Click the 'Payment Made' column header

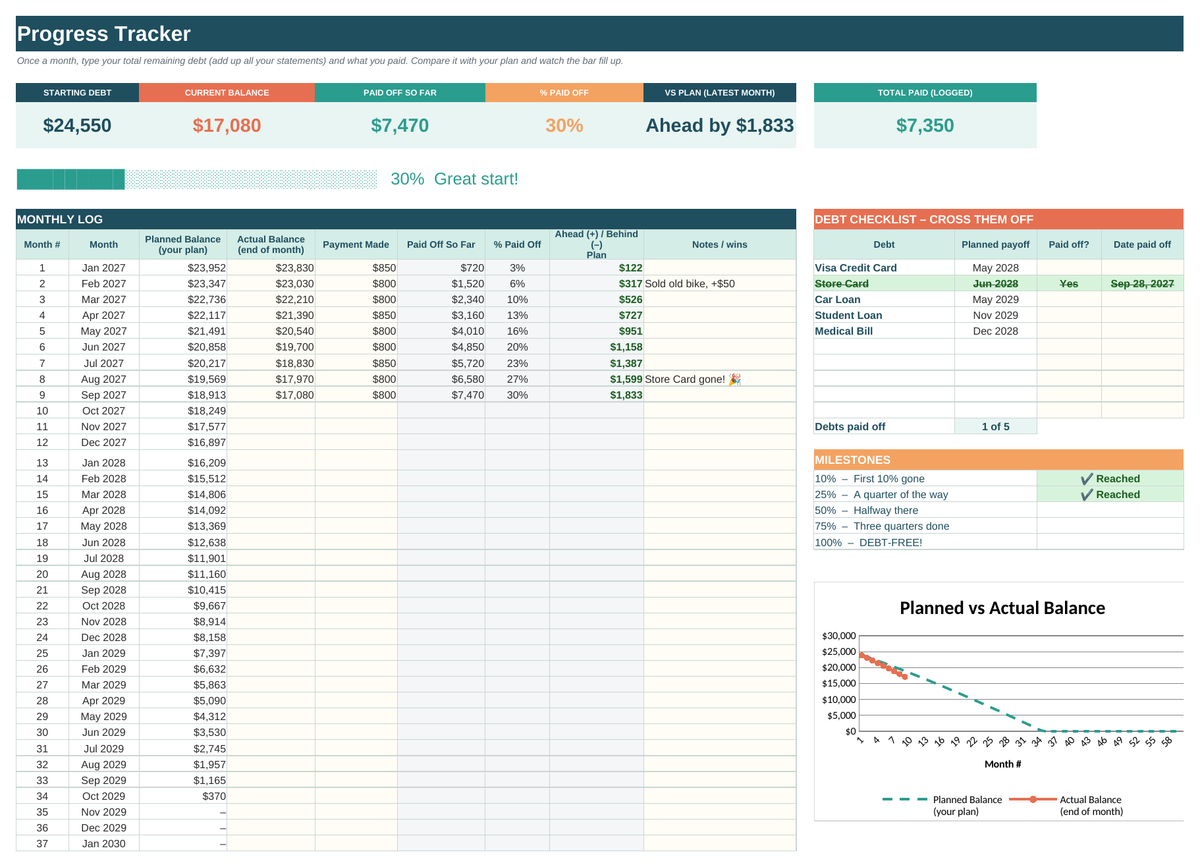point(356,244)
